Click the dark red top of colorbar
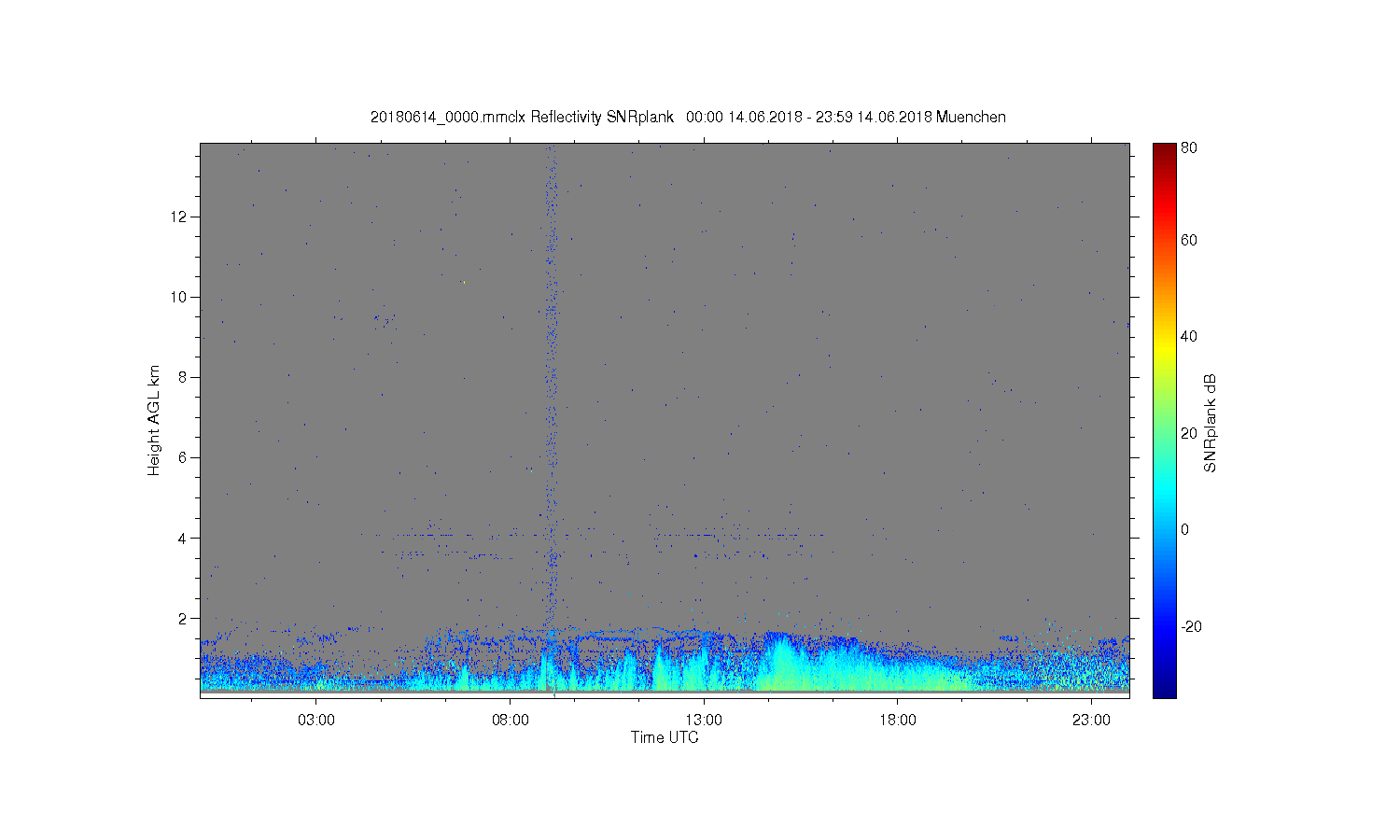 tap(1164, 151)
